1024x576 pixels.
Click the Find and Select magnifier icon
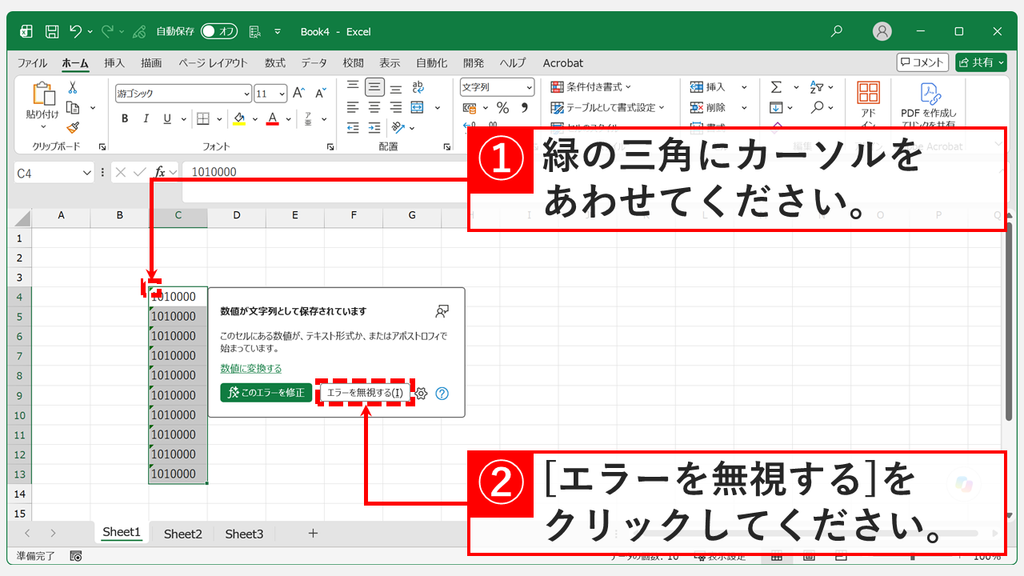tap(816, 108)
